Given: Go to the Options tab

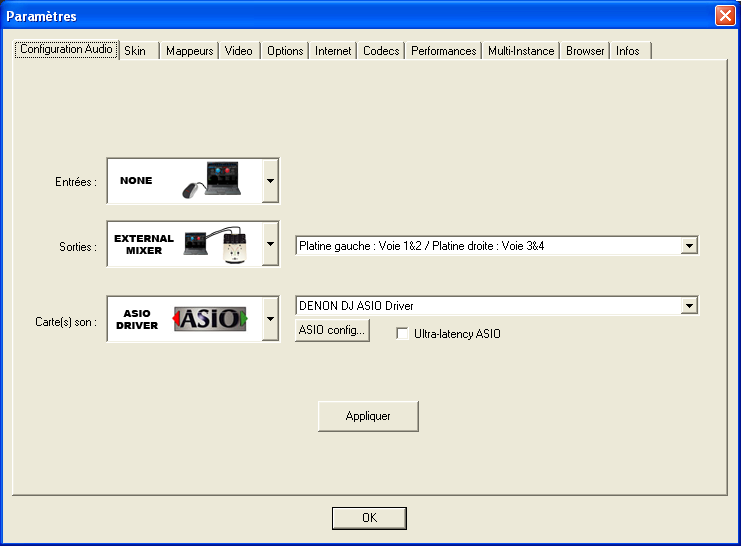Looking at the screenshot, I should 285,51.
